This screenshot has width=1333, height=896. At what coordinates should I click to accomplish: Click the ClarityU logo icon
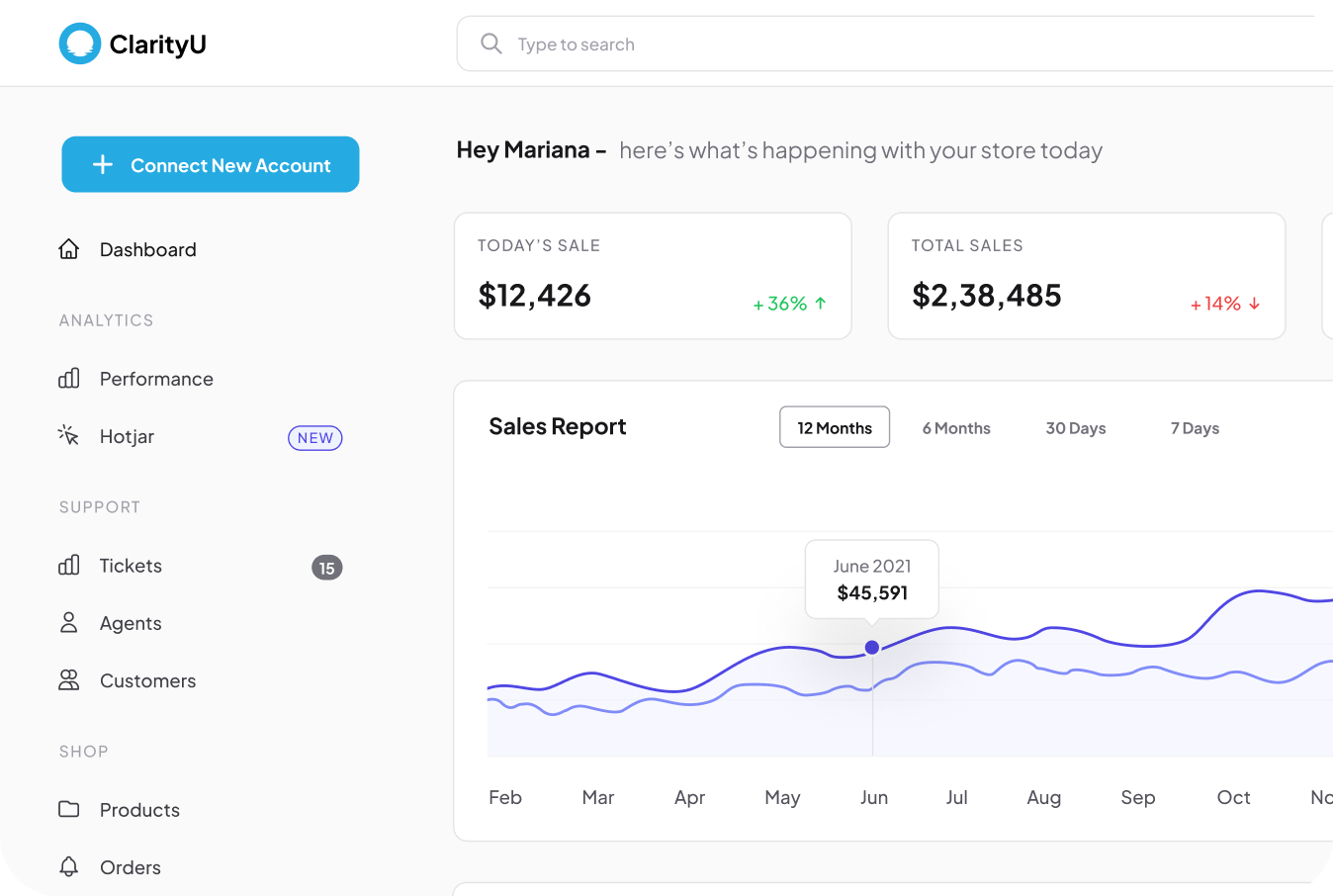(80, 44)
